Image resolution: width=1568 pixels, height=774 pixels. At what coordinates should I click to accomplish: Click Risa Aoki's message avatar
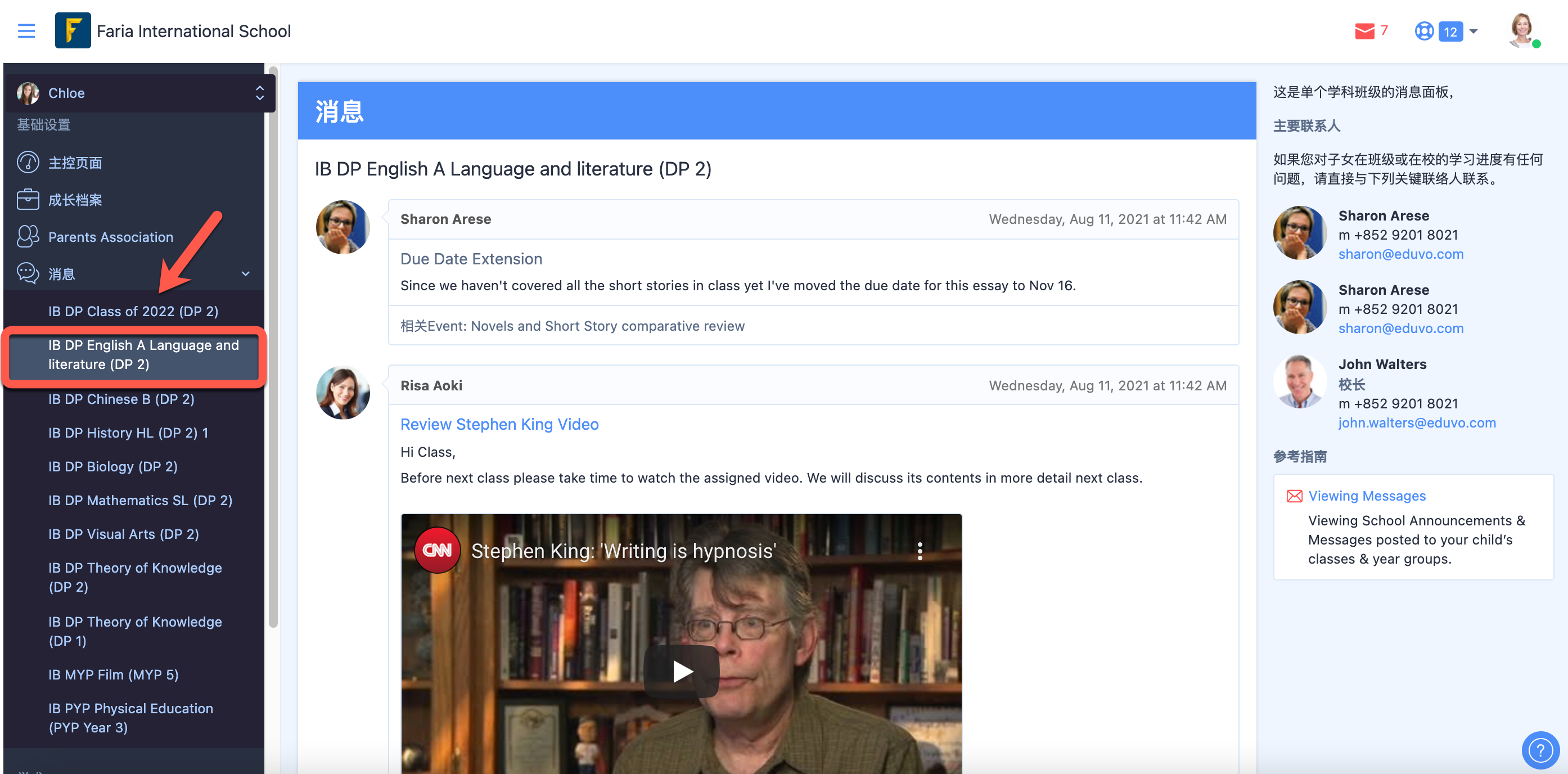343,393
